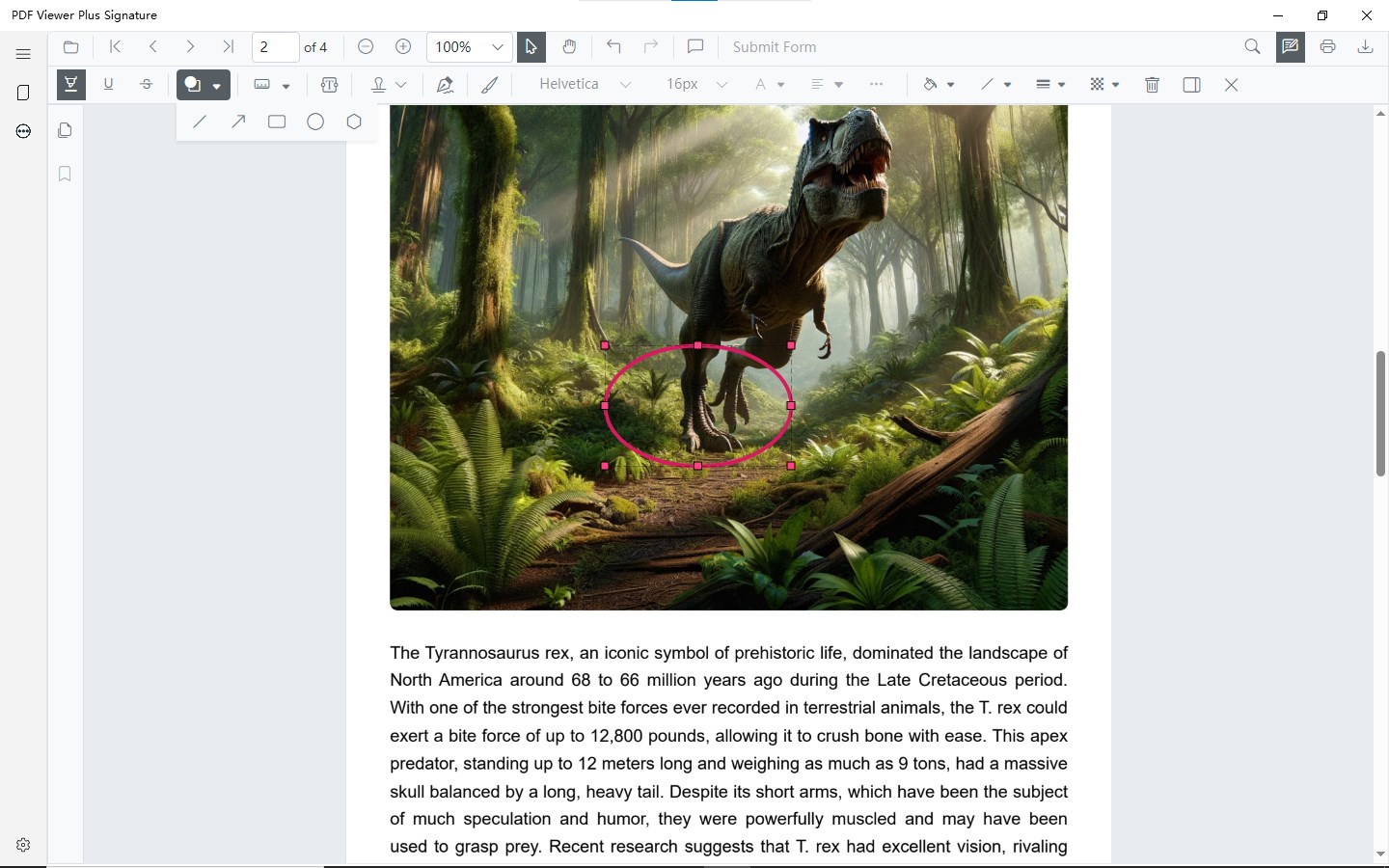The width and height of the screenshot is (1389, 868).
Task: Toggle the annotation toolbar button
Action: [x=1291, y=46]
